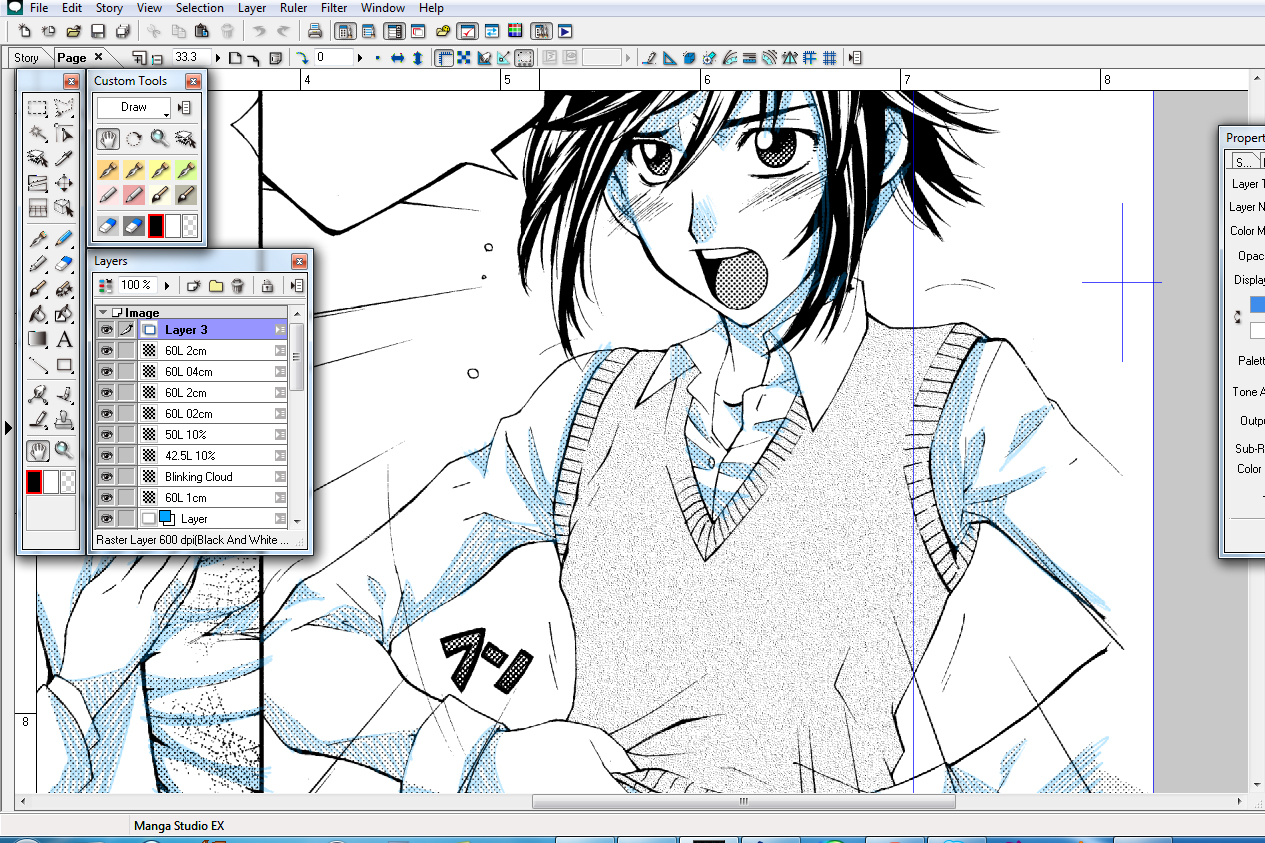The width and height of the screenshot is (1265, 843).
Task: Save the file from main toolbar
Action: click(98, 32)
